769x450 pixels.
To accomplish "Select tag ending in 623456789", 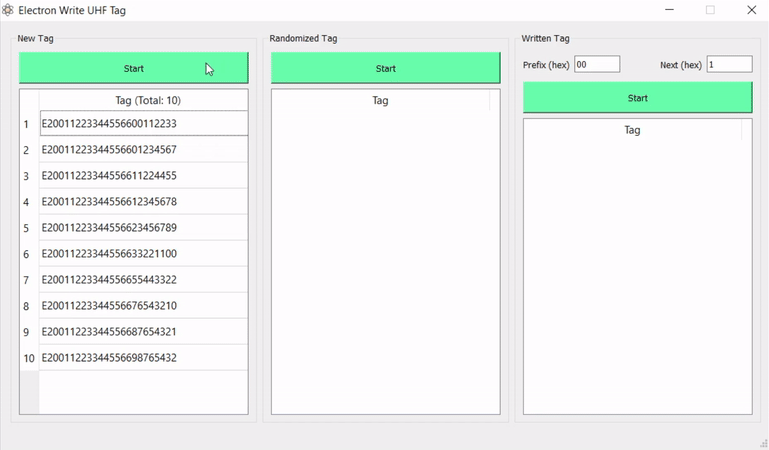I will [143, 228].
